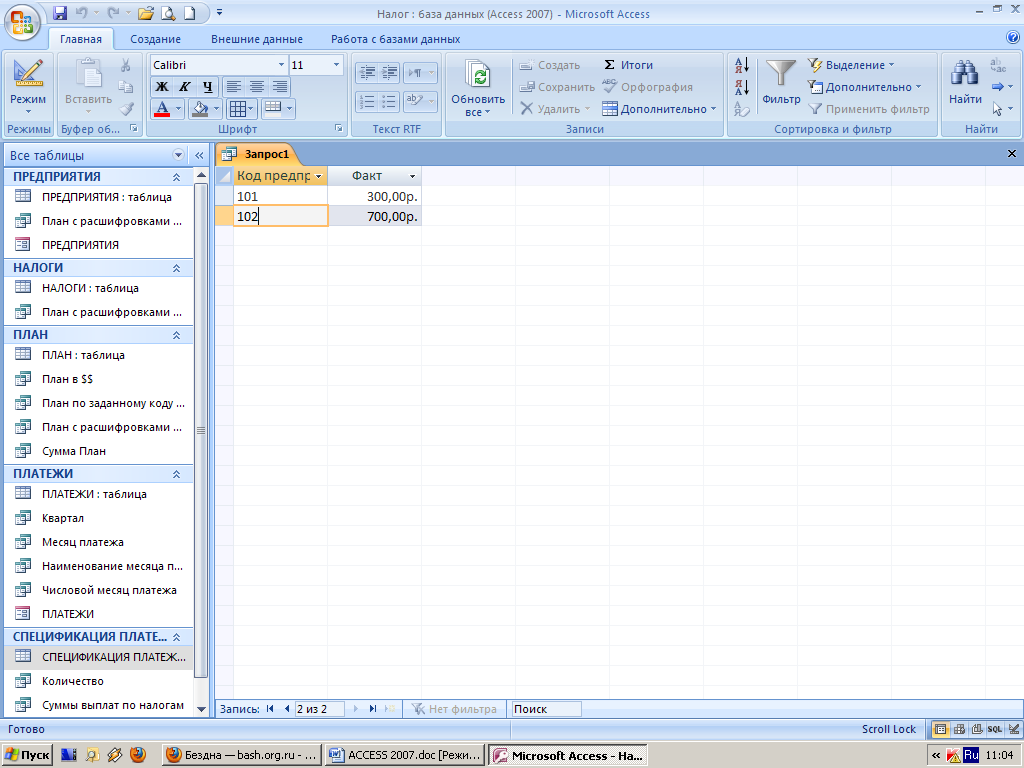
Task: Open Дополнительно in Записи group
Action: (659, 109)
